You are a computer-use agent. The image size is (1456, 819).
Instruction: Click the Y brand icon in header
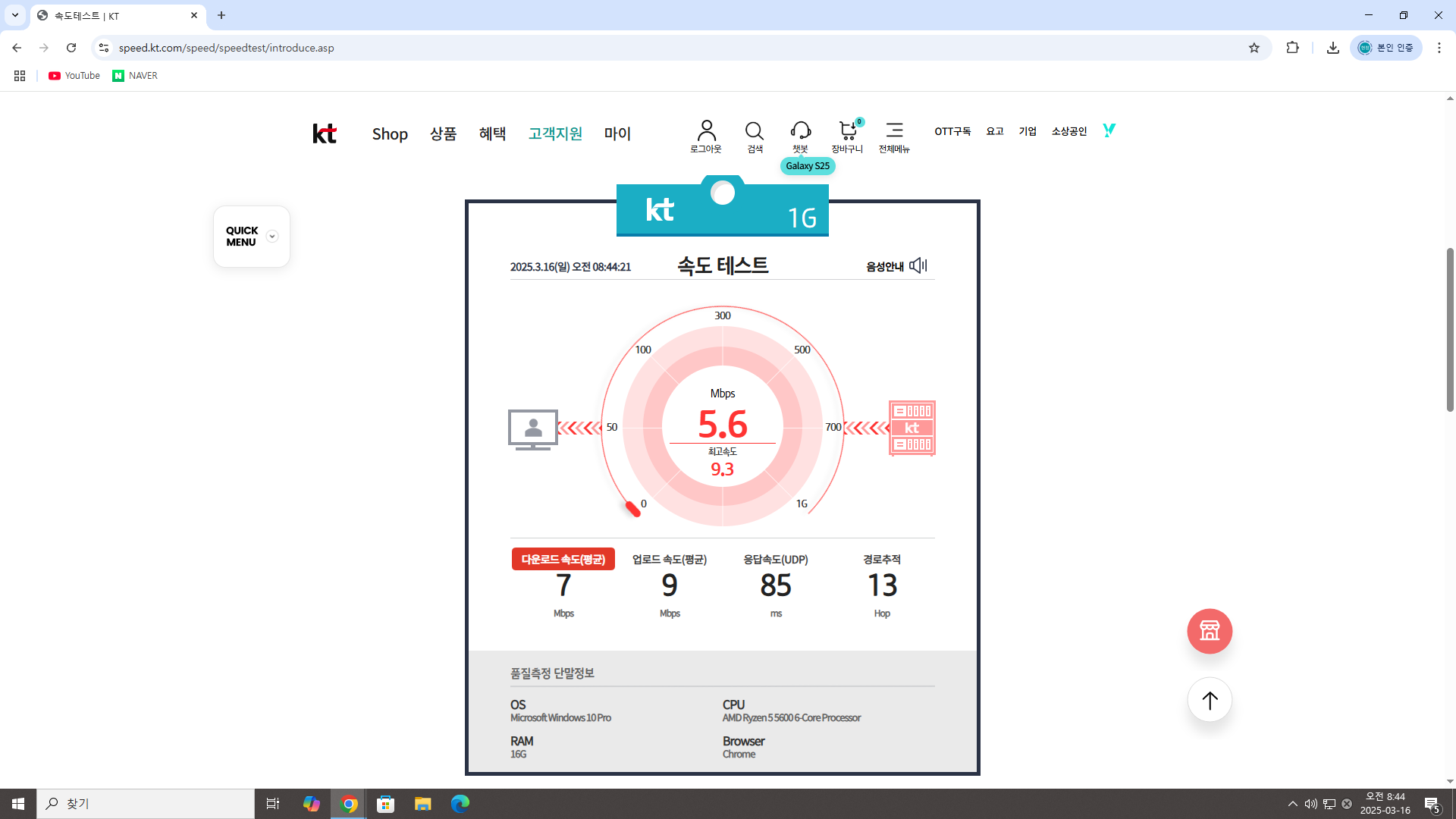point(1109,130)
